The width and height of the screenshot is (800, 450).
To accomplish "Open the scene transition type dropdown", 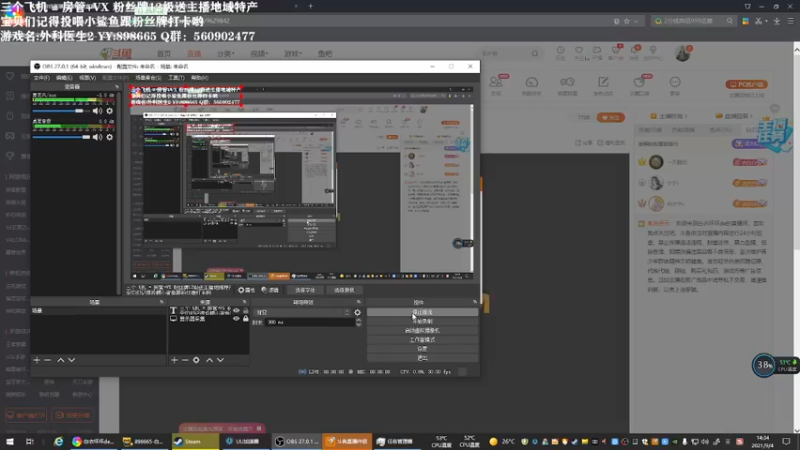I will coord(303,312).
